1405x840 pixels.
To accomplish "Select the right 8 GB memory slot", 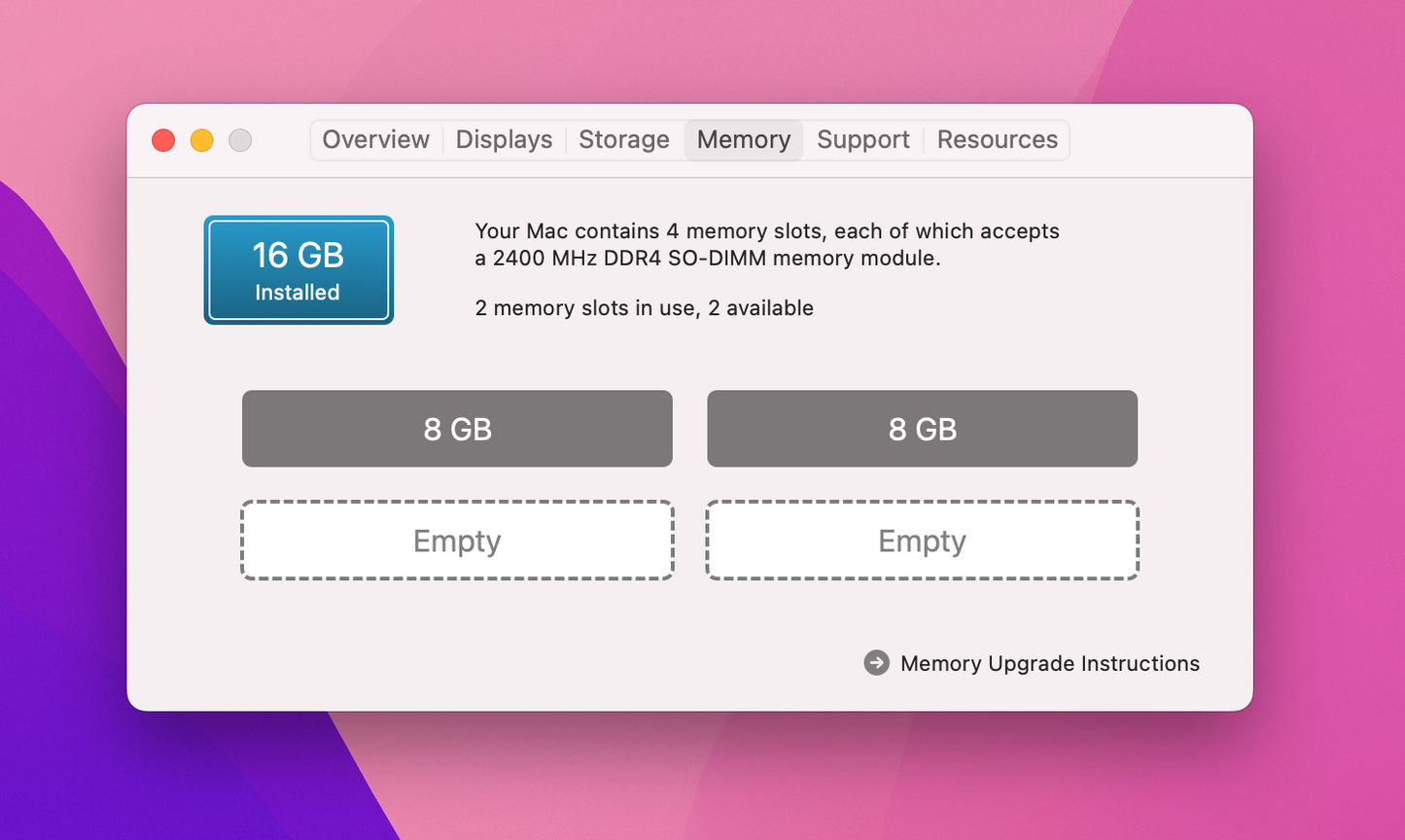I will click(922, 429).
